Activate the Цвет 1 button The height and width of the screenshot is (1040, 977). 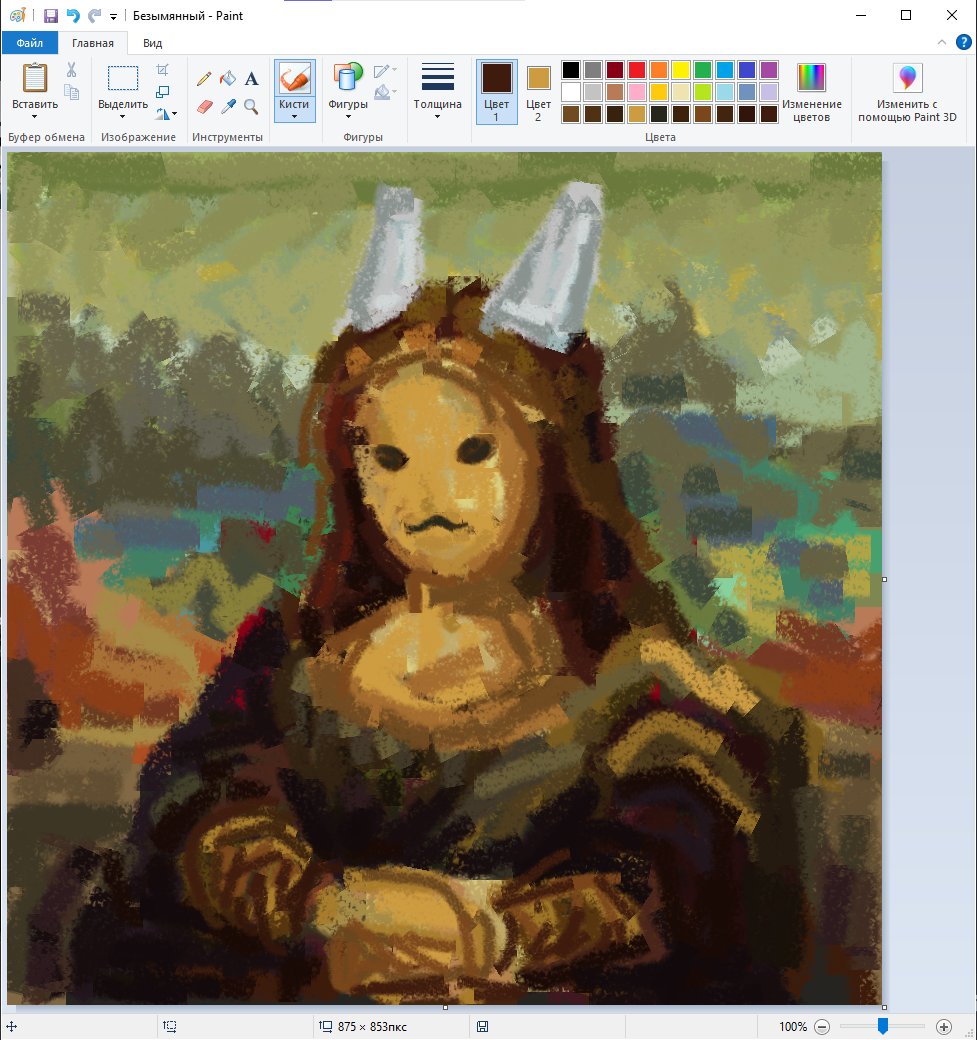click(x=496, y=92)
